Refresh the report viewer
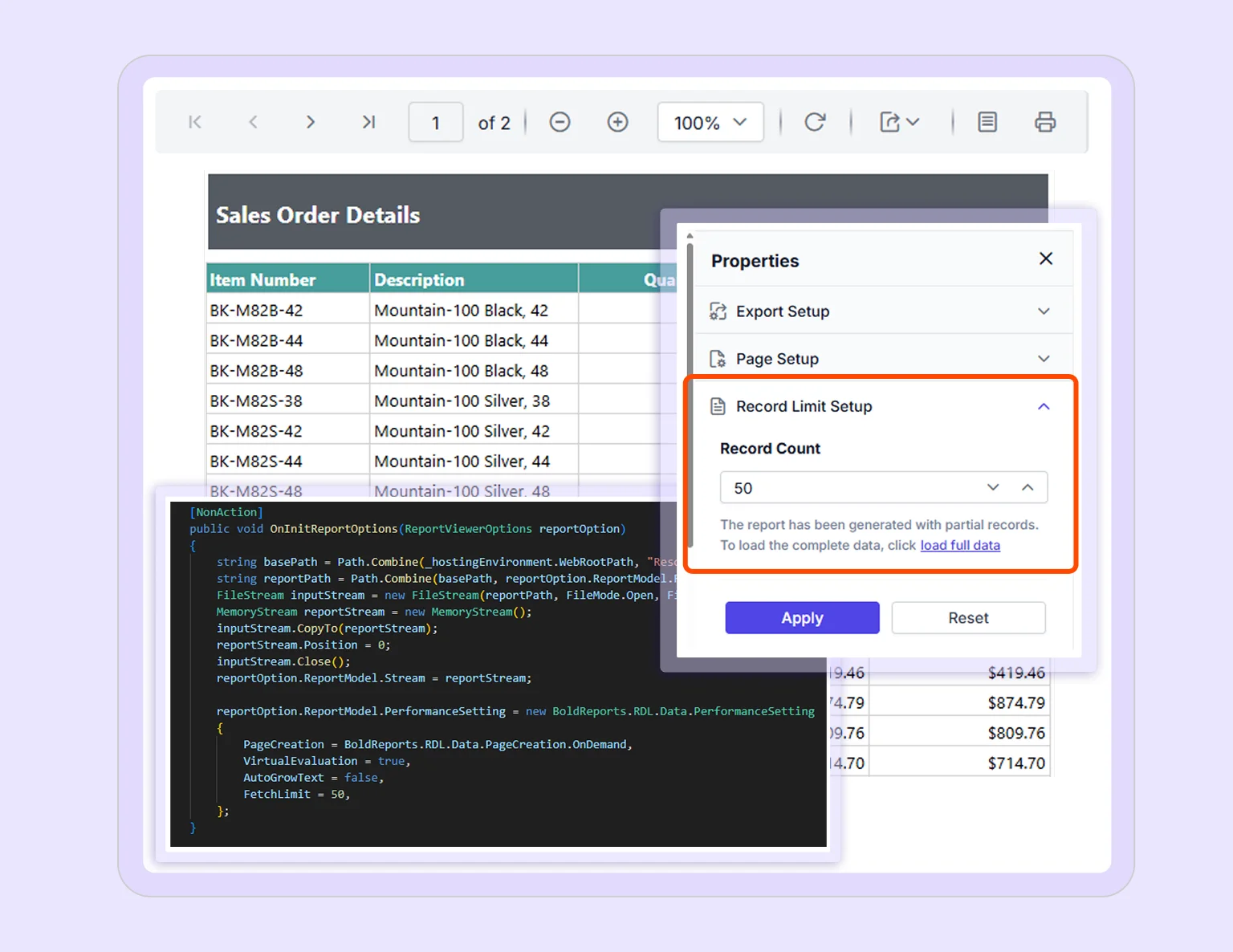The width and height of the screenshot is (1233, 952). (815, 122)
